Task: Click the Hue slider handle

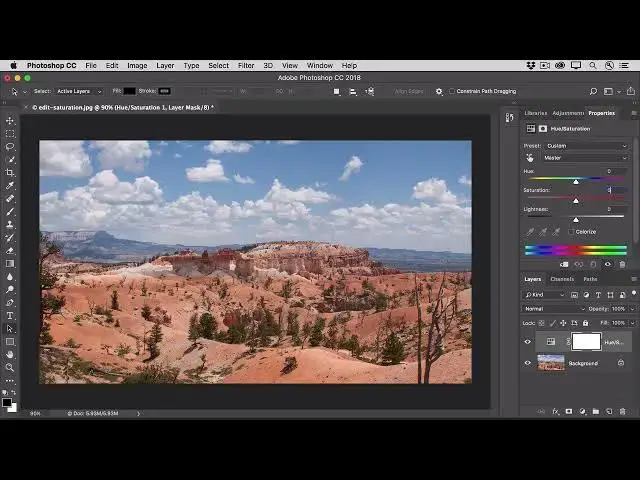Action: click(x=576, y=182)
